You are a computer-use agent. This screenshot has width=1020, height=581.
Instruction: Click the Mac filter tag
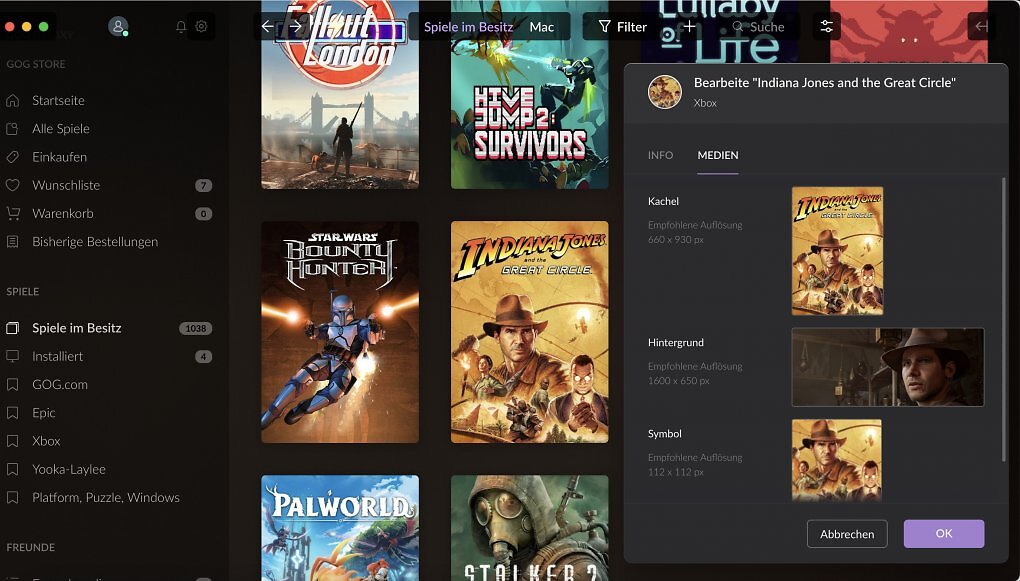click(542, 27)
